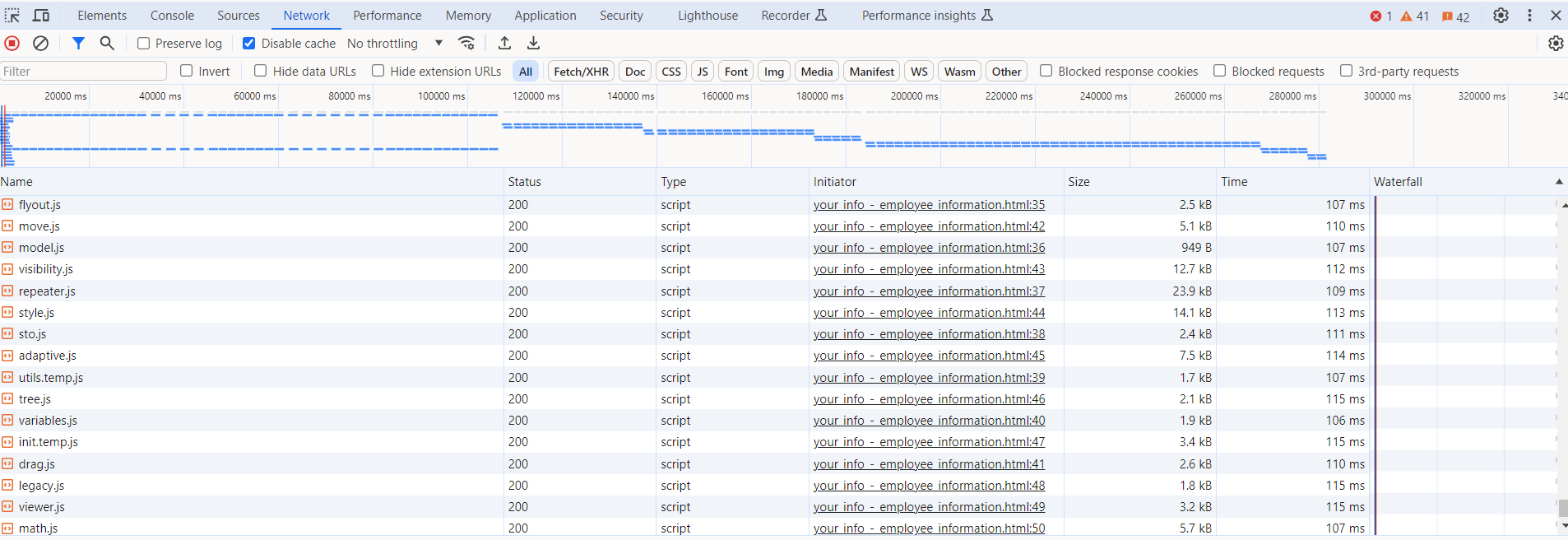Toggle the device toolbar icon

pos(40,16)
